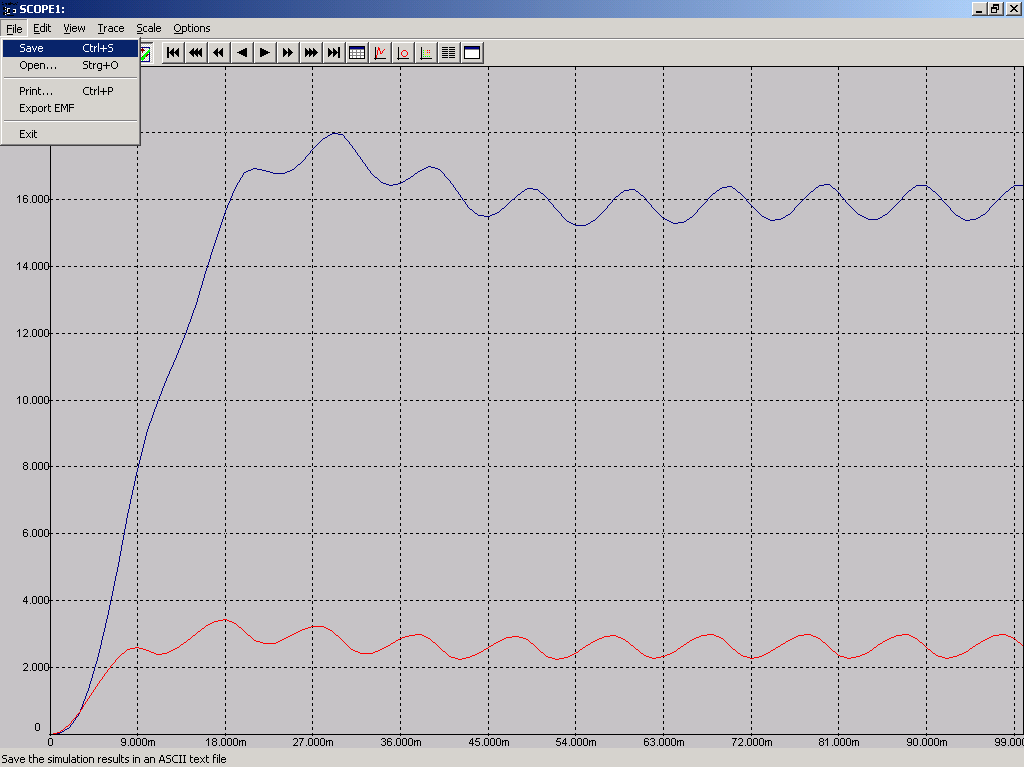
Task: Click the red line-curve plot icon
Action: click(x=379, y=53)
